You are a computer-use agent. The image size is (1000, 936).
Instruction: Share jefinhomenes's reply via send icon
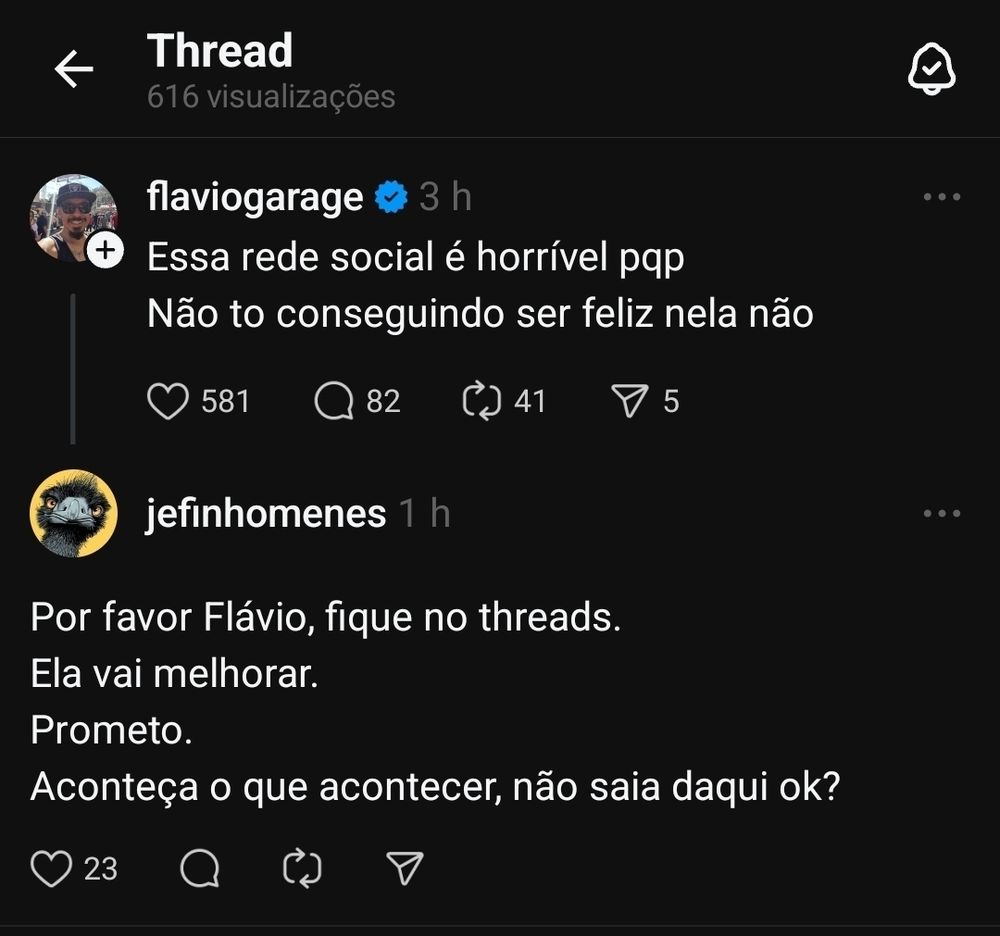405,868
